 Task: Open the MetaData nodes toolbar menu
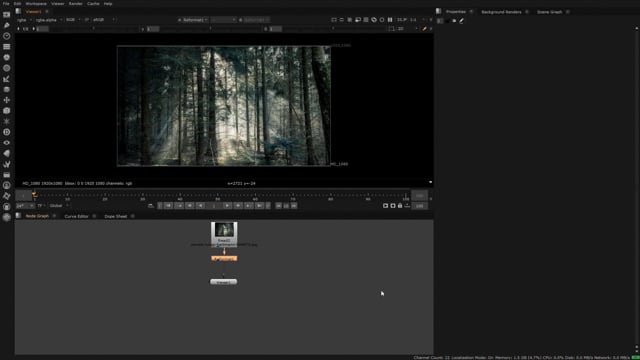point(7,153)
